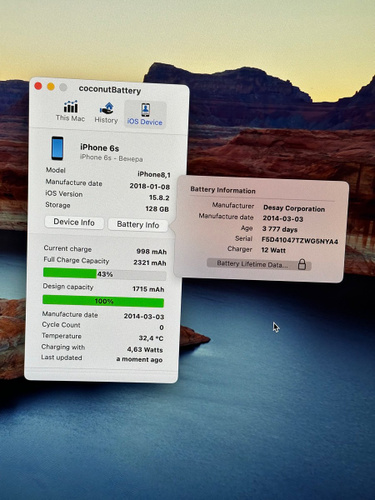Image resolution: width=375 pixels, height=500 pixels.
Task: Open Battery Lifetime Data button
Action: (259, 264)
